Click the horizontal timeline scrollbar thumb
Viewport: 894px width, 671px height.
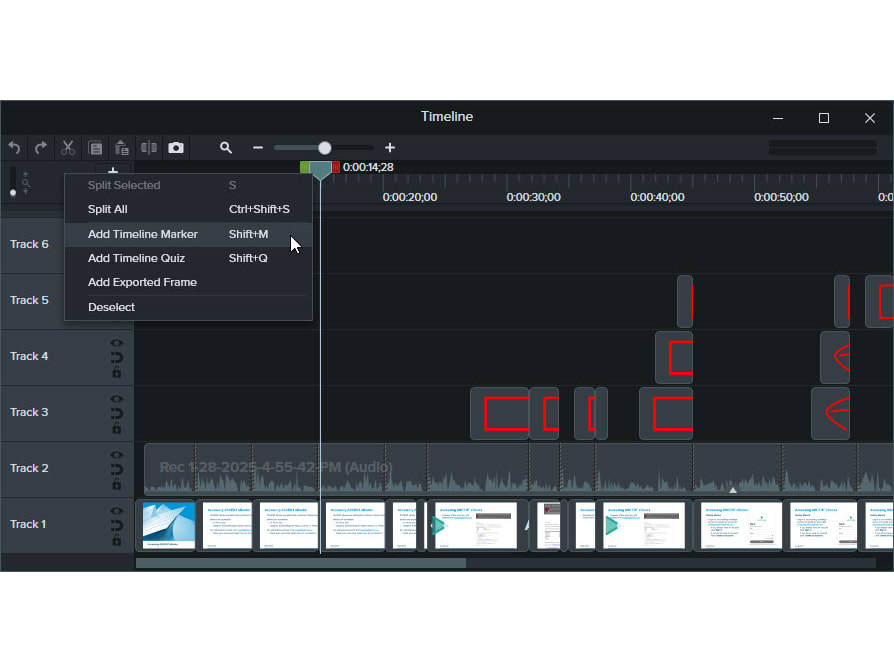click(301, 563)
